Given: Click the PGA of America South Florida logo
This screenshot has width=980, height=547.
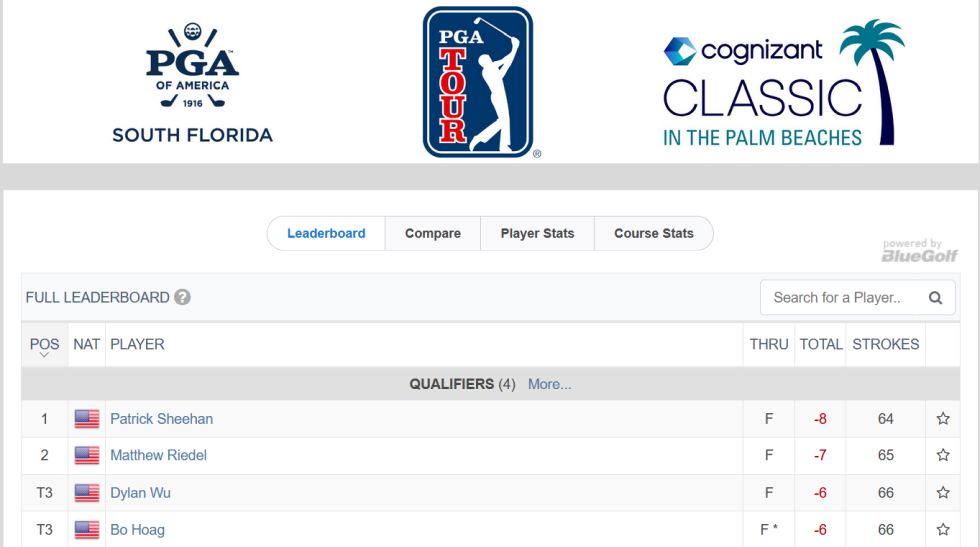Looking at the screenshot, I should click(x=192, y=83).
